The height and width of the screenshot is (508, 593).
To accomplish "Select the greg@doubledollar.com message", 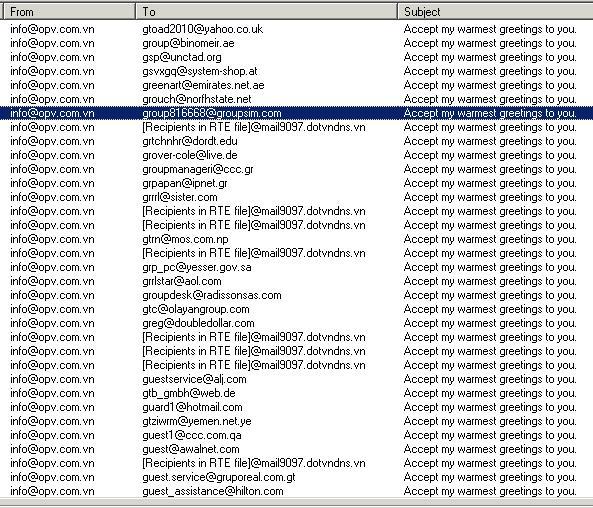I will pos(296,323).
